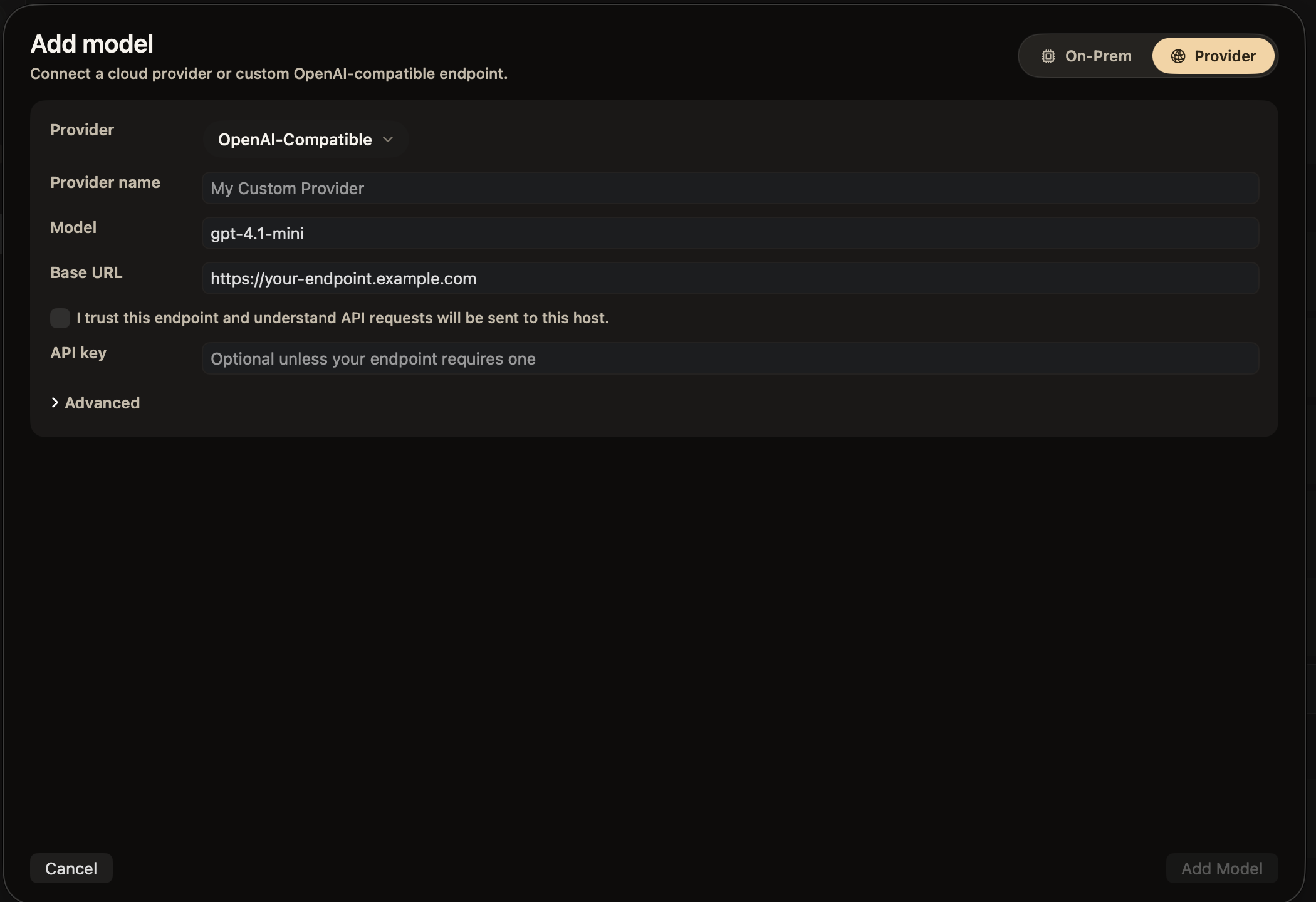Screen dimensions: 1316x902
Task: Click Cancel to dismiss the dialog
Action: coord(71,868)
